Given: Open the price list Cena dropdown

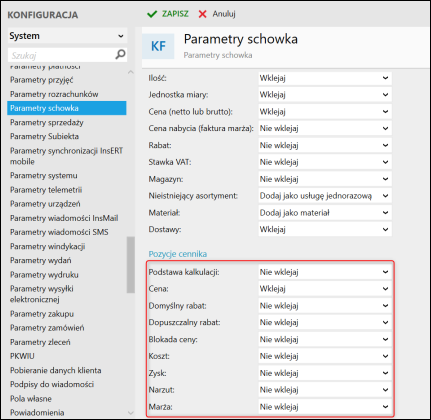Looking at the screenshot, I should pyautogui.click(x=325, y=289).
